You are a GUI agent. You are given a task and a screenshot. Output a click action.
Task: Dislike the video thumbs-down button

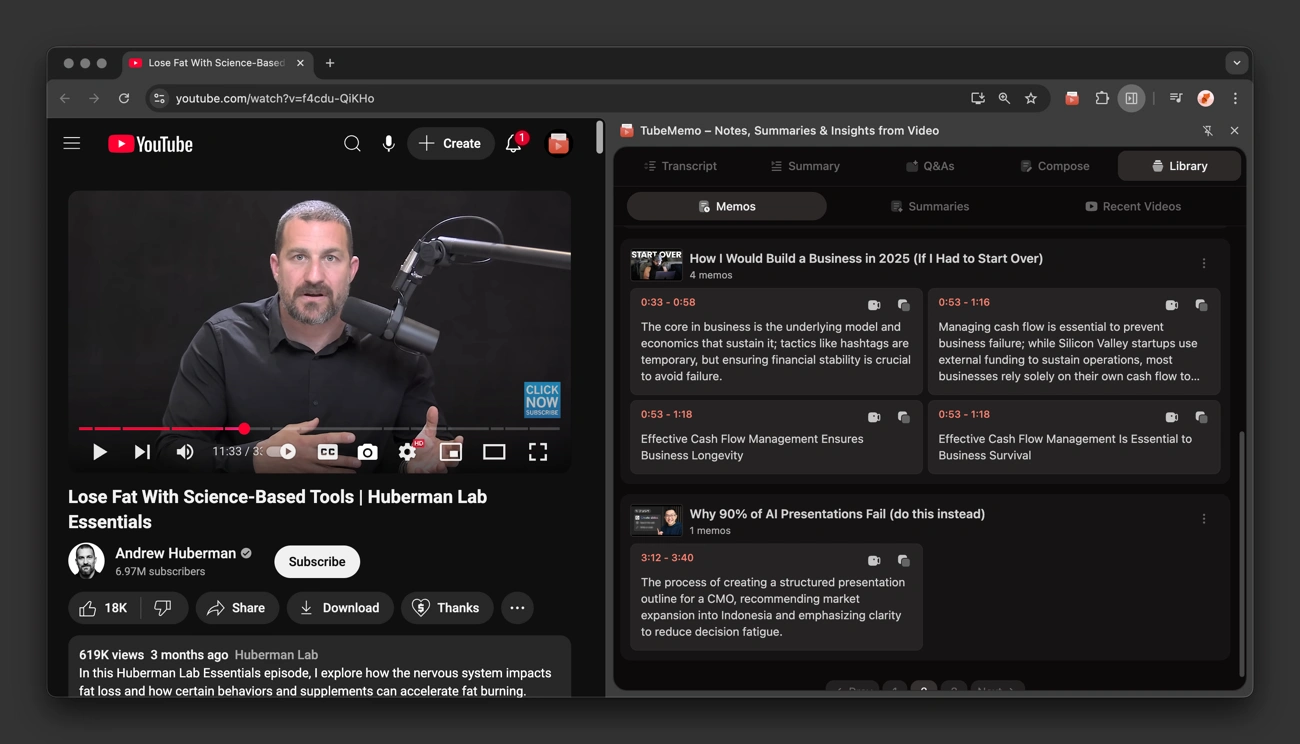(163, 608)
